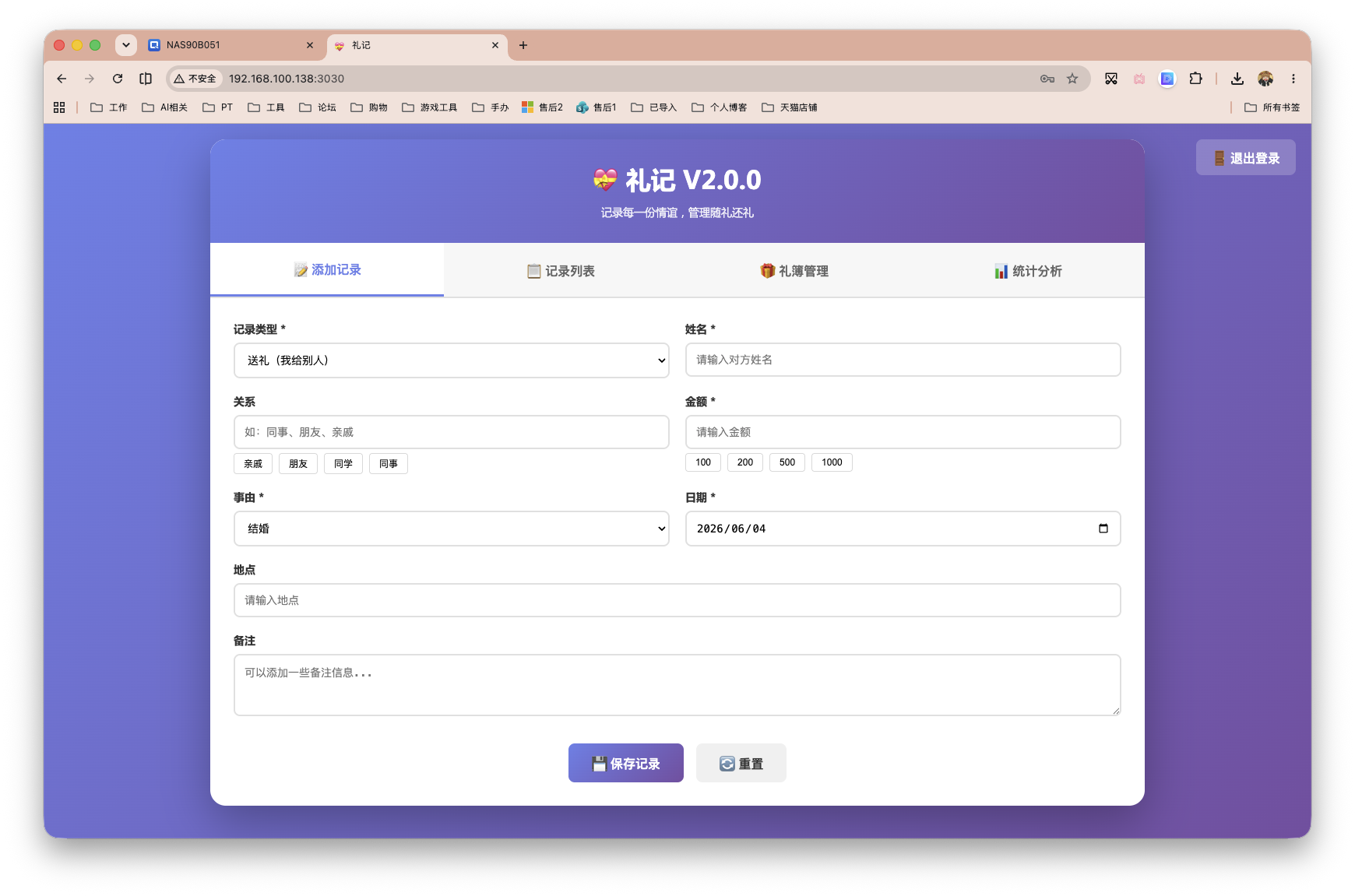The image size is (1355, 896).
Task: Go forward in browser history
Action: tap(90, 79)
